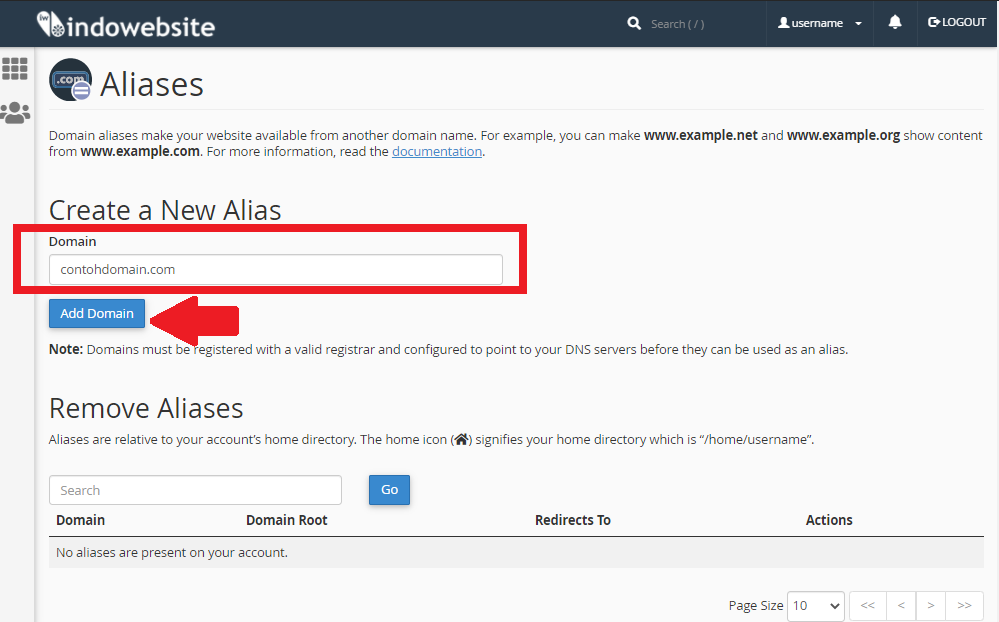Open the documentation link

[437, 152]
